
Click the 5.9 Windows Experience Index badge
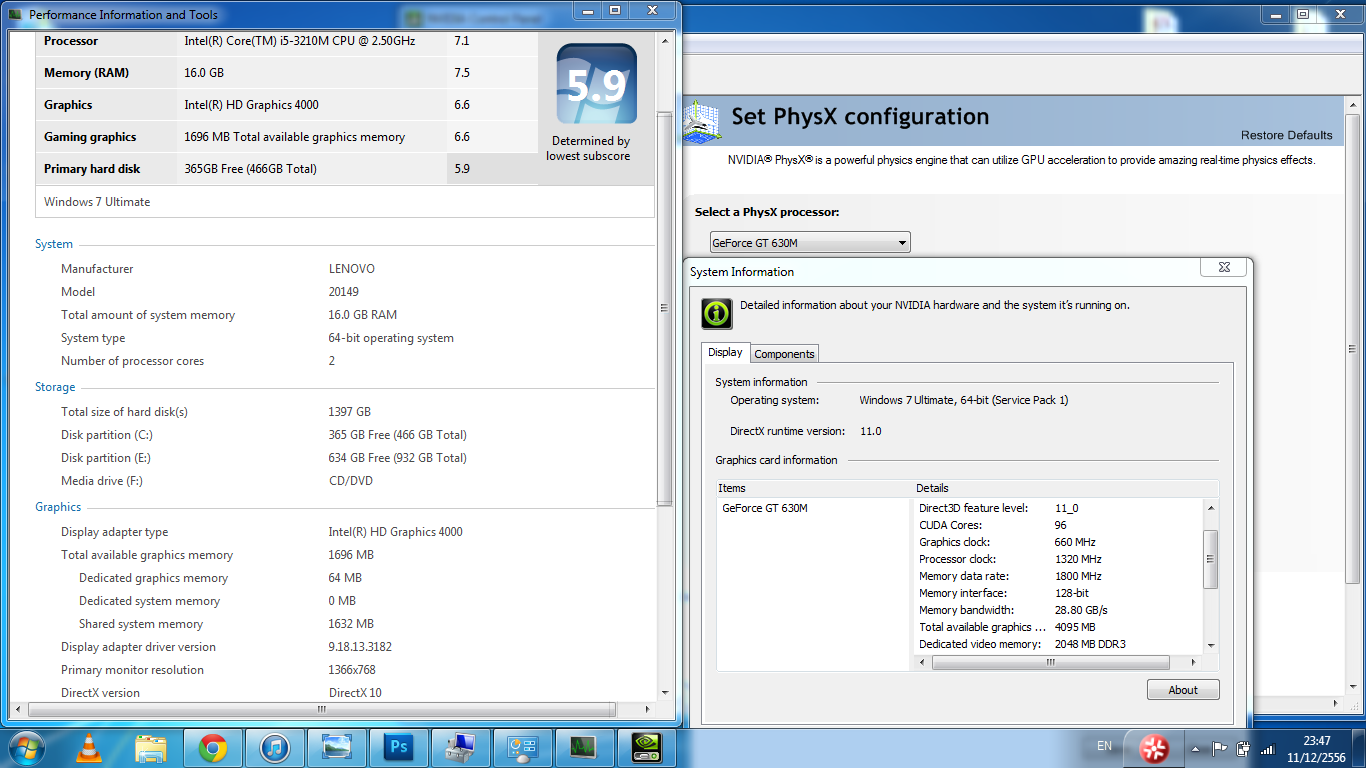tap(596, 83)
